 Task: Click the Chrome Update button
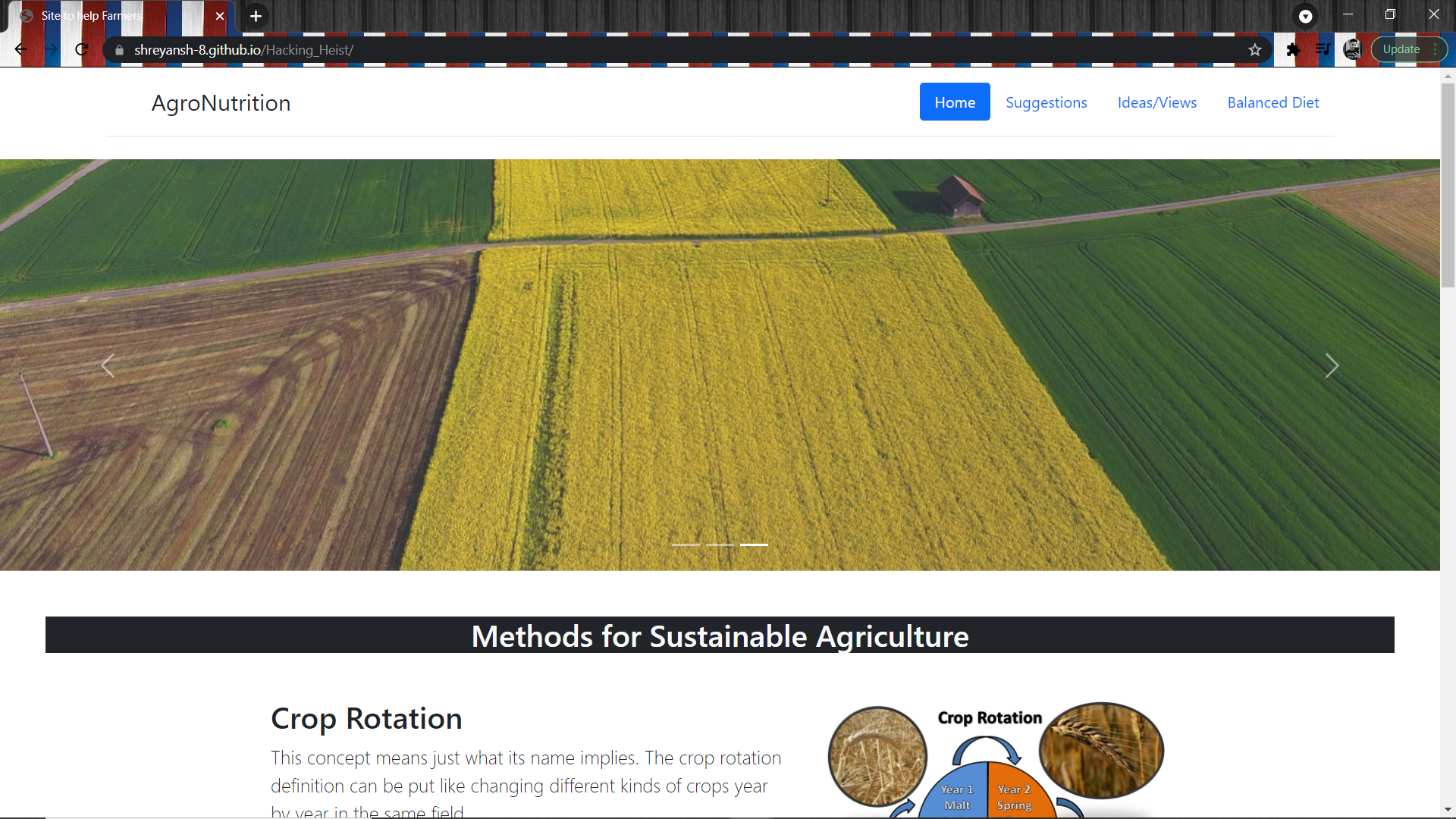point(1401,49)
